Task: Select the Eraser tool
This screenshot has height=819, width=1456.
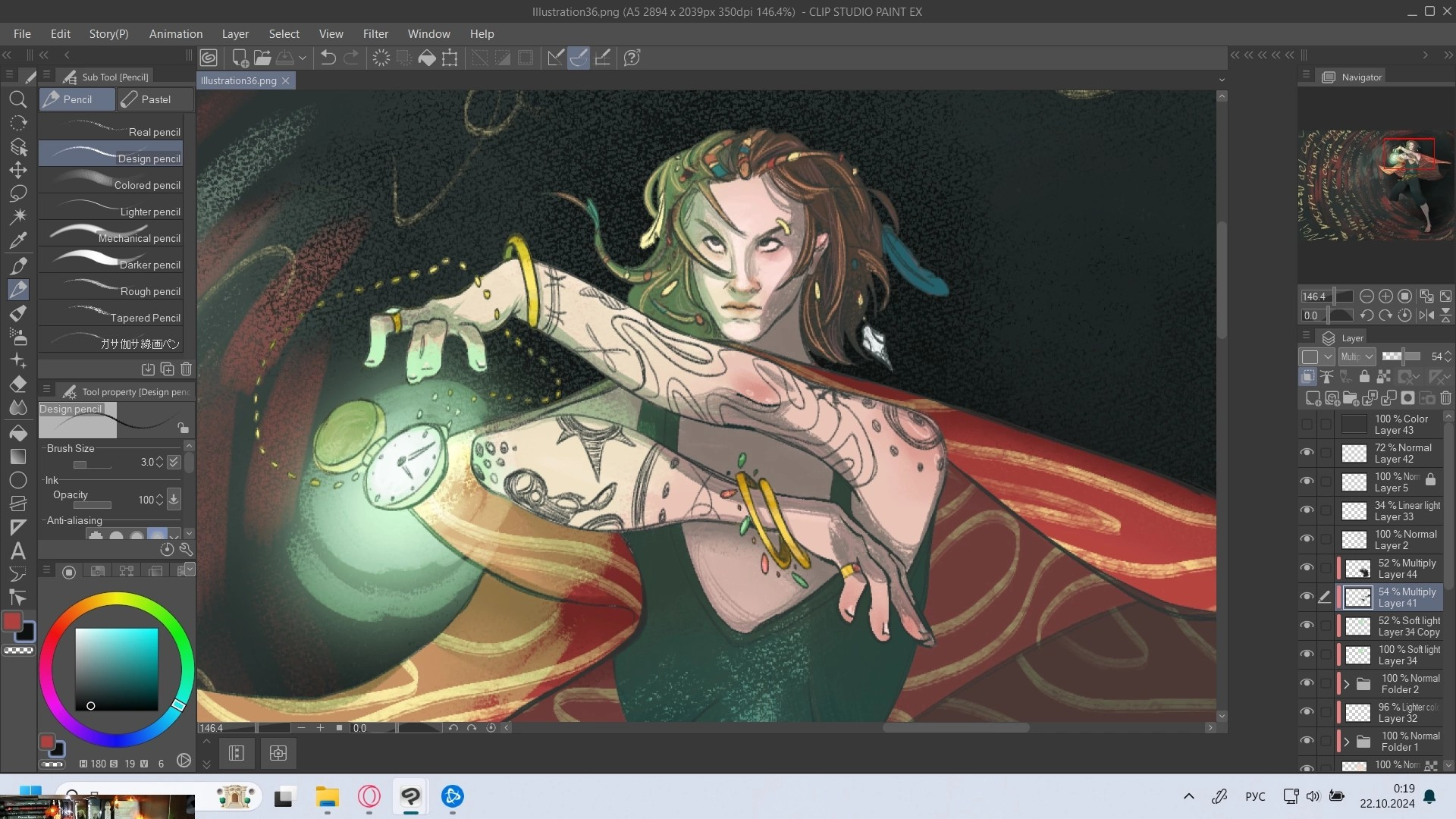Action: click(x=18, y=384)
